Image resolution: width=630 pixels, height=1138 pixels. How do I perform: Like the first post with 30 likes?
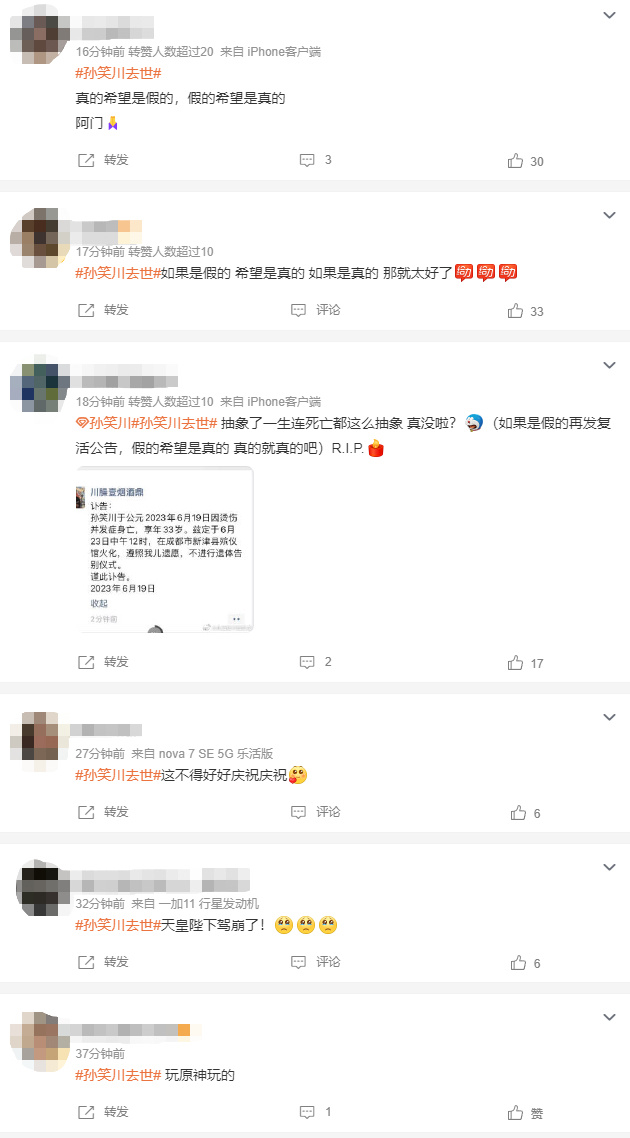pos(525,161)
